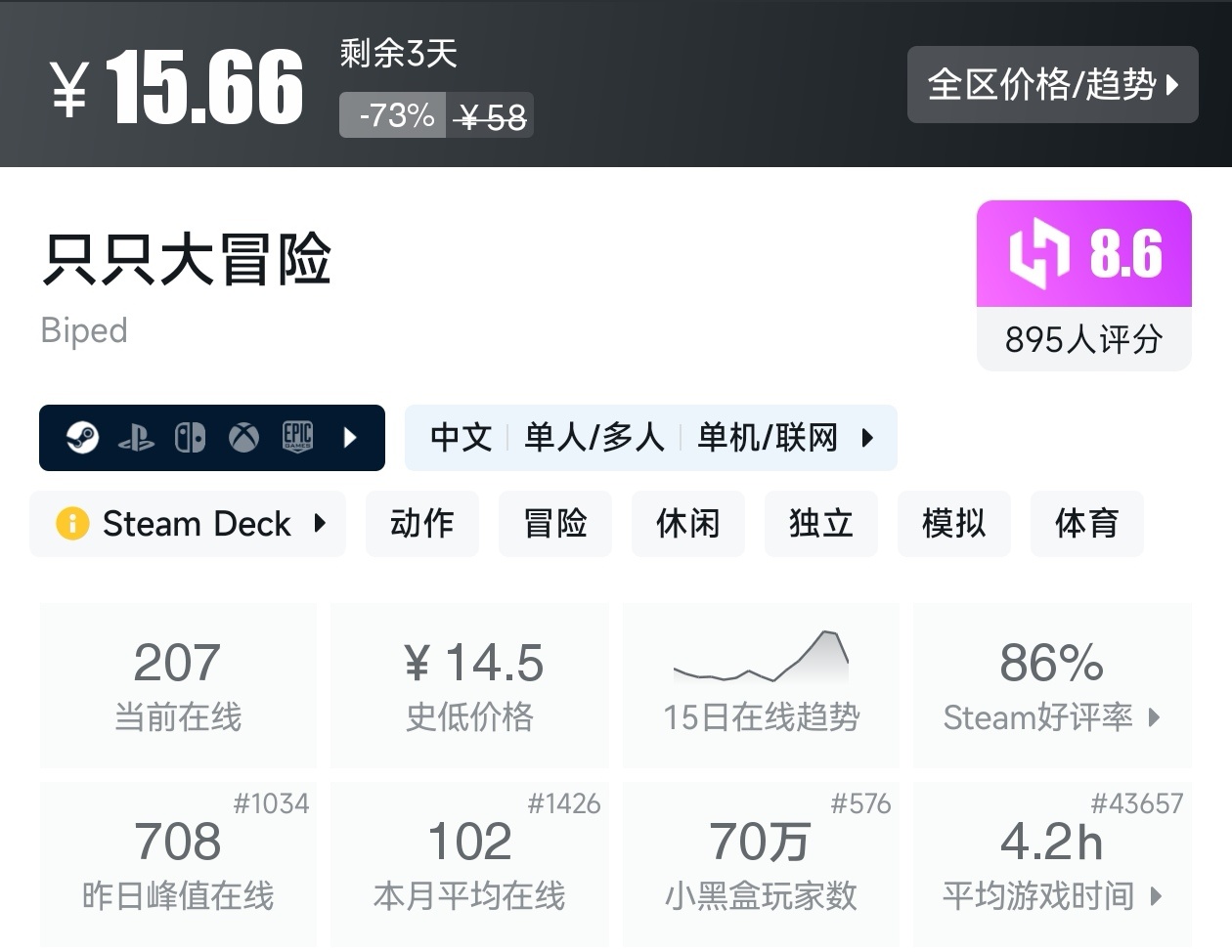This screenshot has height=952, width=1232.
Task: Click the -73% discount badge
Action: coord(393,115)
